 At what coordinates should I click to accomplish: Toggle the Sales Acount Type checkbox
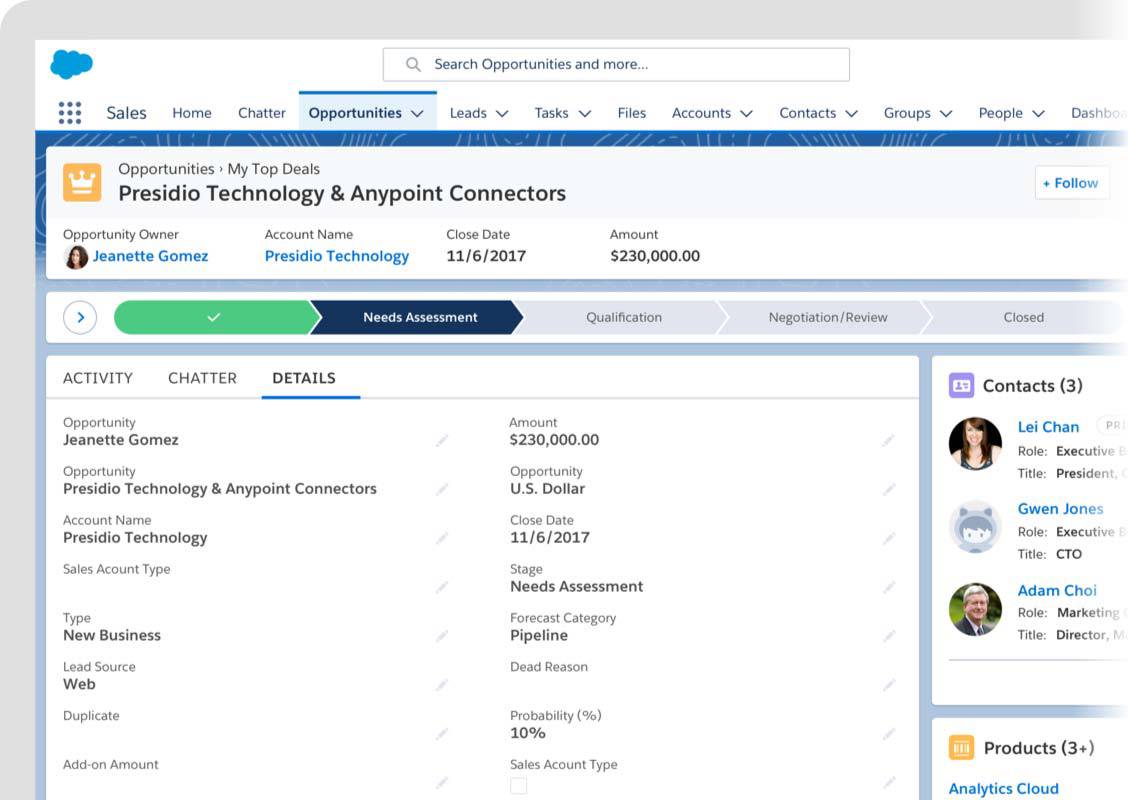tap(518, 786)
